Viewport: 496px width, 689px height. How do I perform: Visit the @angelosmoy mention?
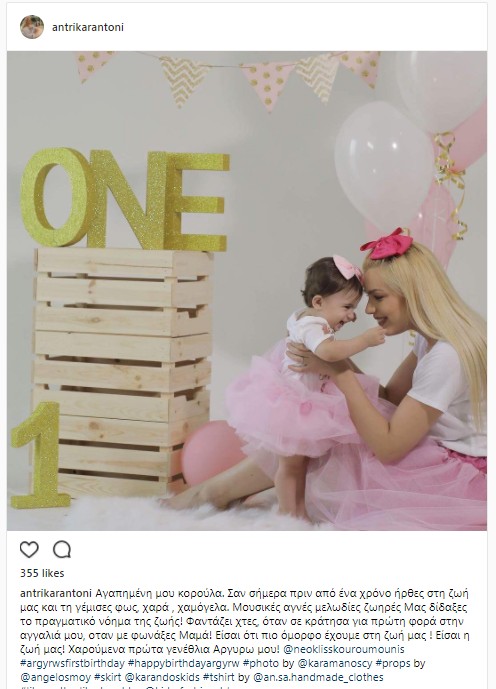pos(55,677)
